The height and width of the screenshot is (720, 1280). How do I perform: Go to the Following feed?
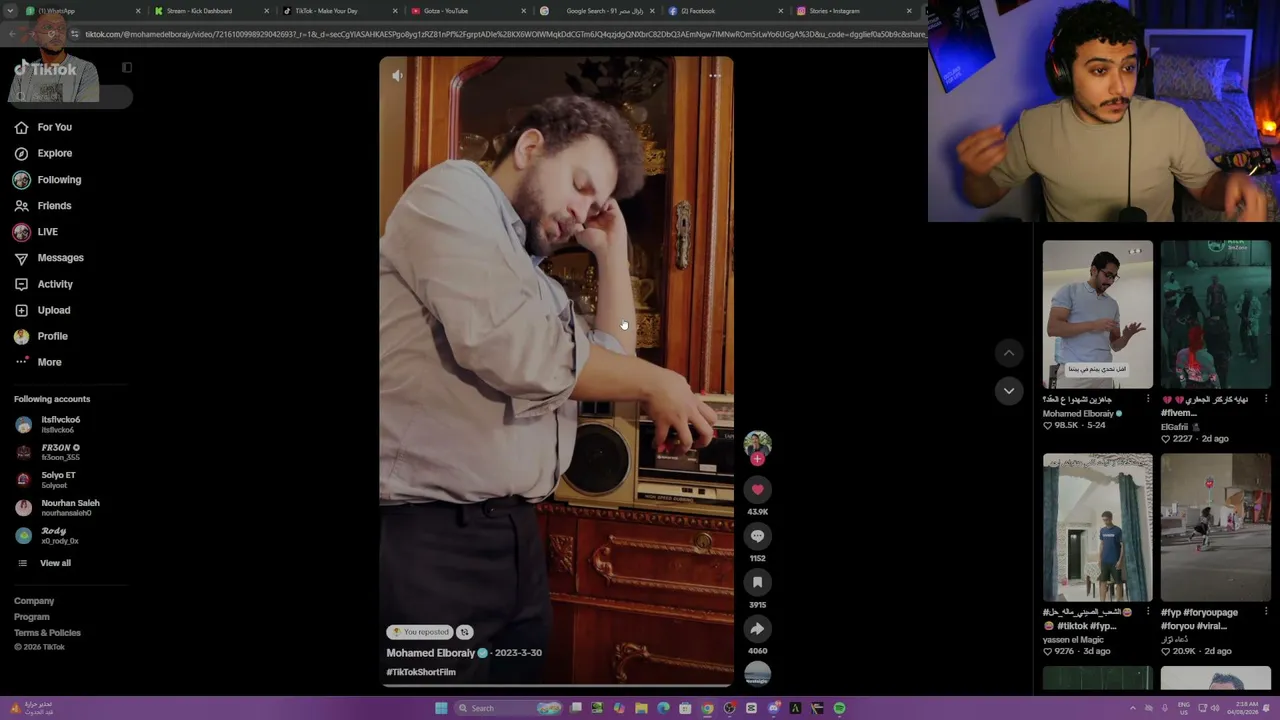click(47, 180)
